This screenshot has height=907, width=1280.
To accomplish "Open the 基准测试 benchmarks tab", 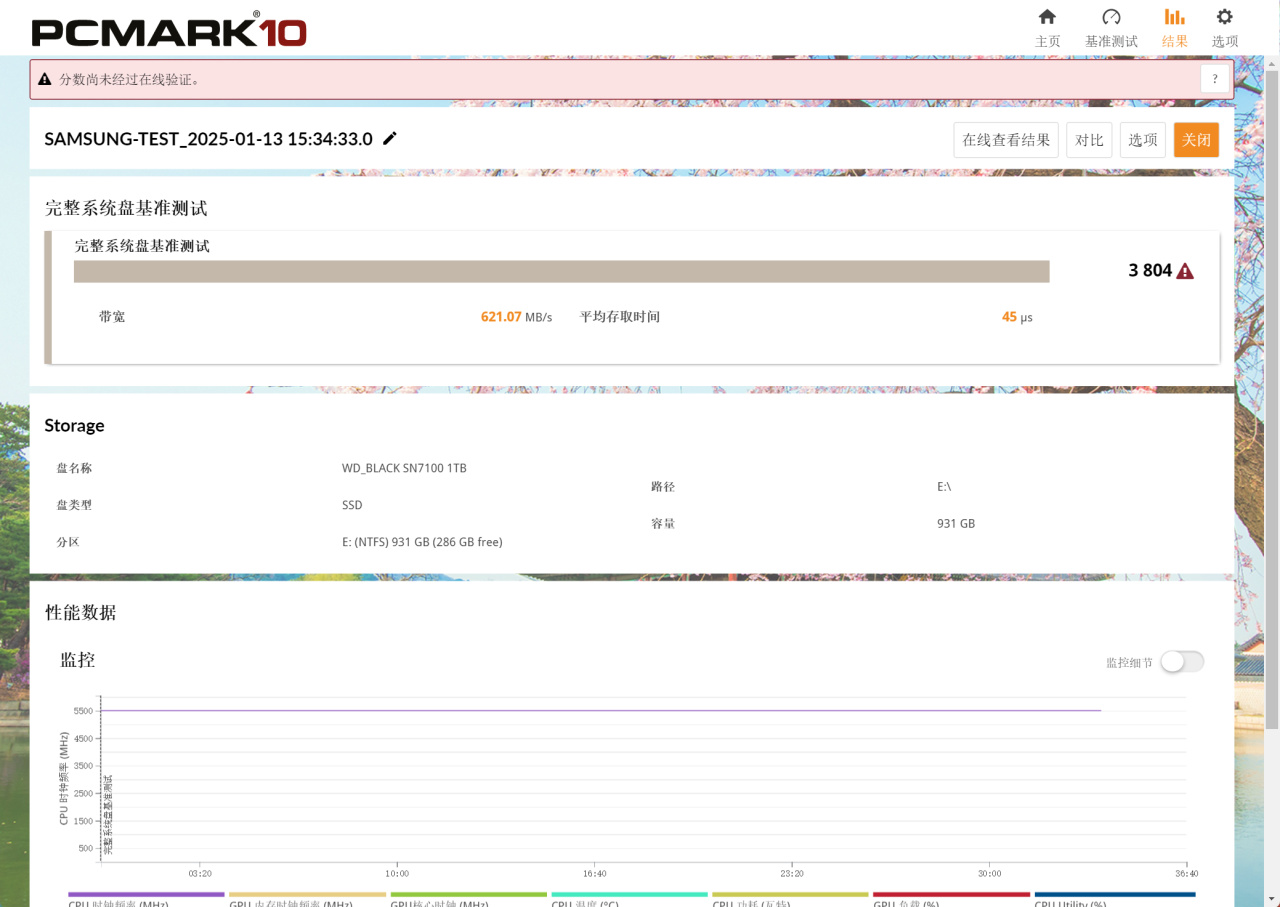I will pyautogui.click(x=1111, y=28).
